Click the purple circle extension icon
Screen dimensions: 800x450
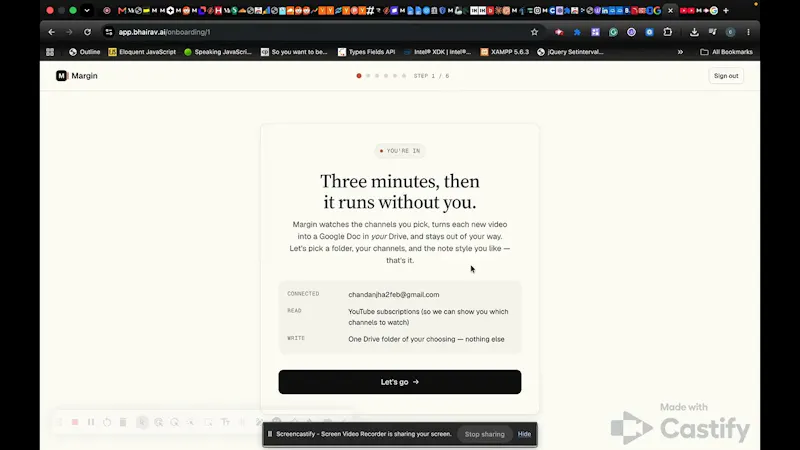[x=631, y=32]
